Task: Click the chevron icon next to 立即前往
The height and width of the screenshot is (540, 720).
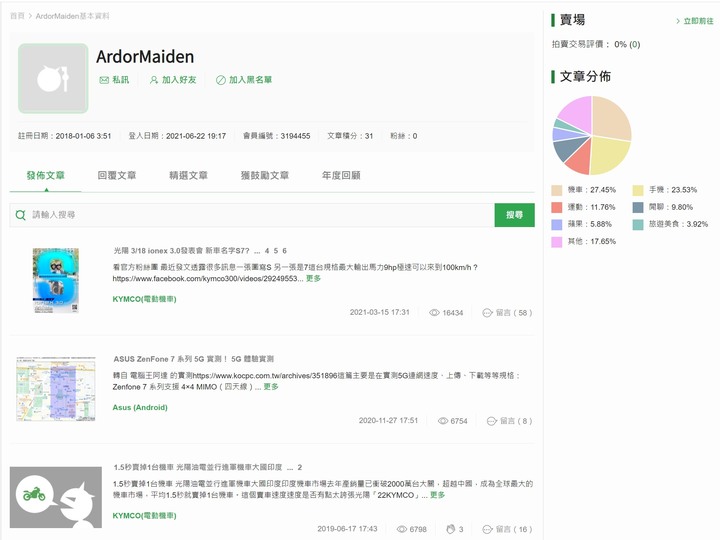Action: tap(678, 21)
